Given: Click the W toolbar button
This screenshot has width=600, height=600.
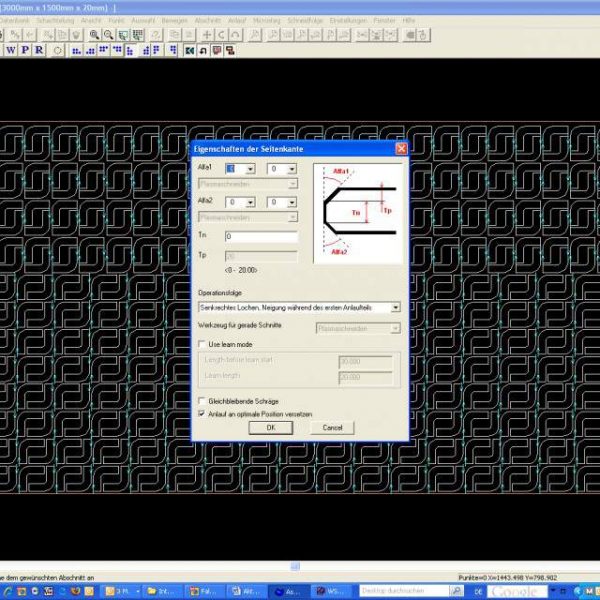Looking at the screenshot, I should (11, 50).
